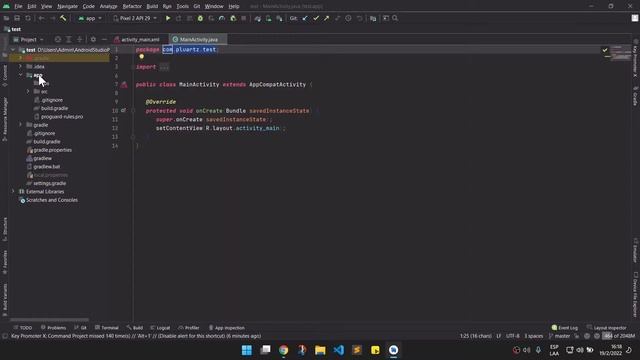Open the Pixel 2 API 29 device dropdown
Image resolution: width=640 pixels, height=360 pixels.
click(135, 18)
